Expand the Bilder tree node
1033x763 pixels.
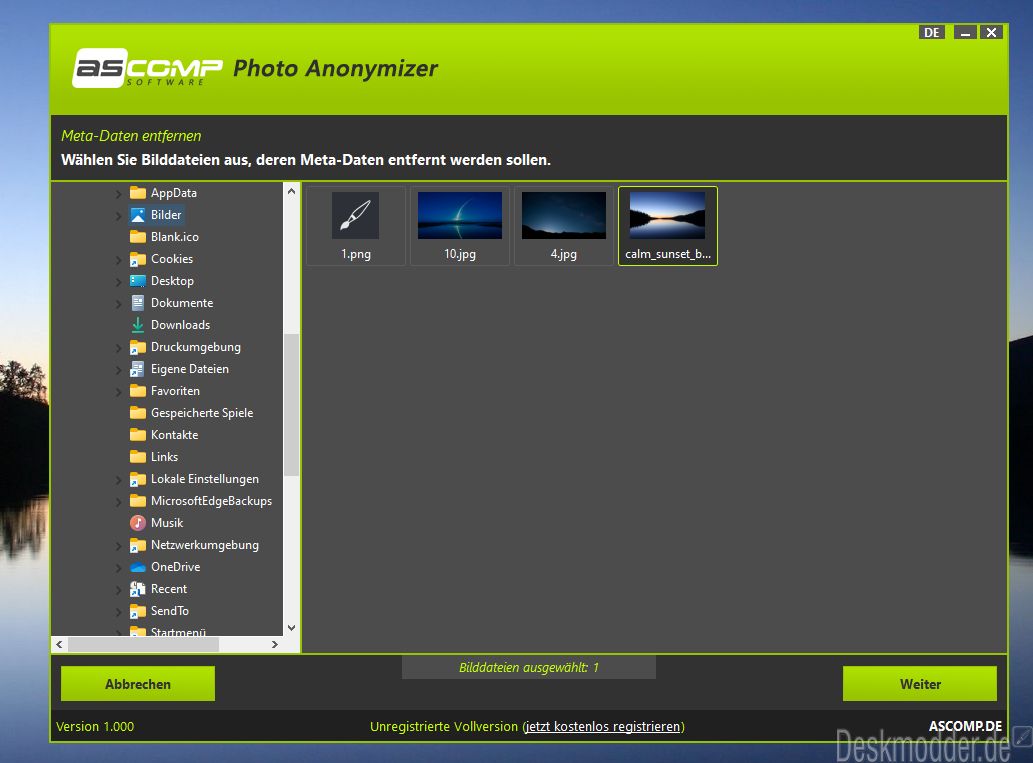pyautogui.click(x=119, y=215)
